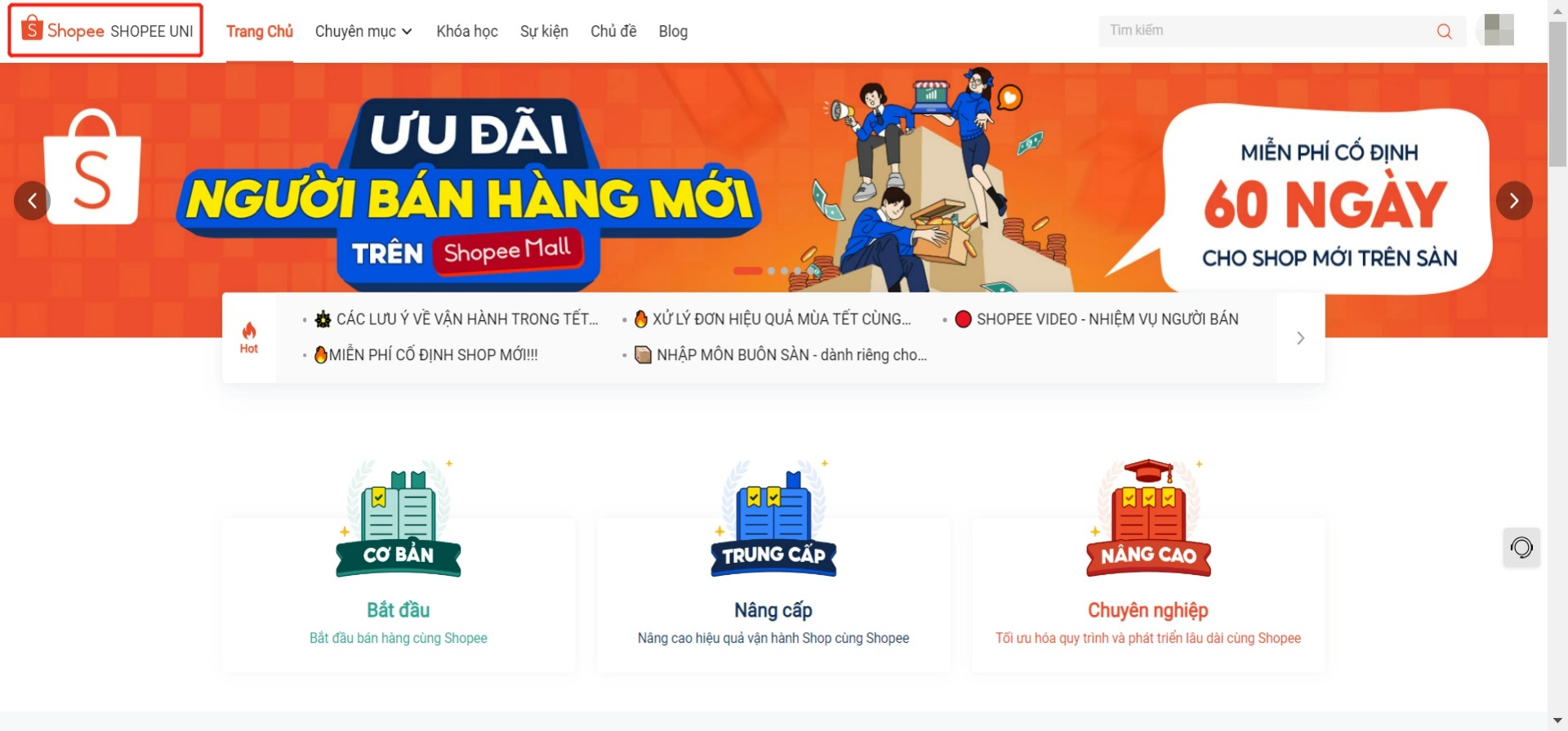Screen dimensions: 1568x731
Task: Switch to the Blog page
Action: 673,31
